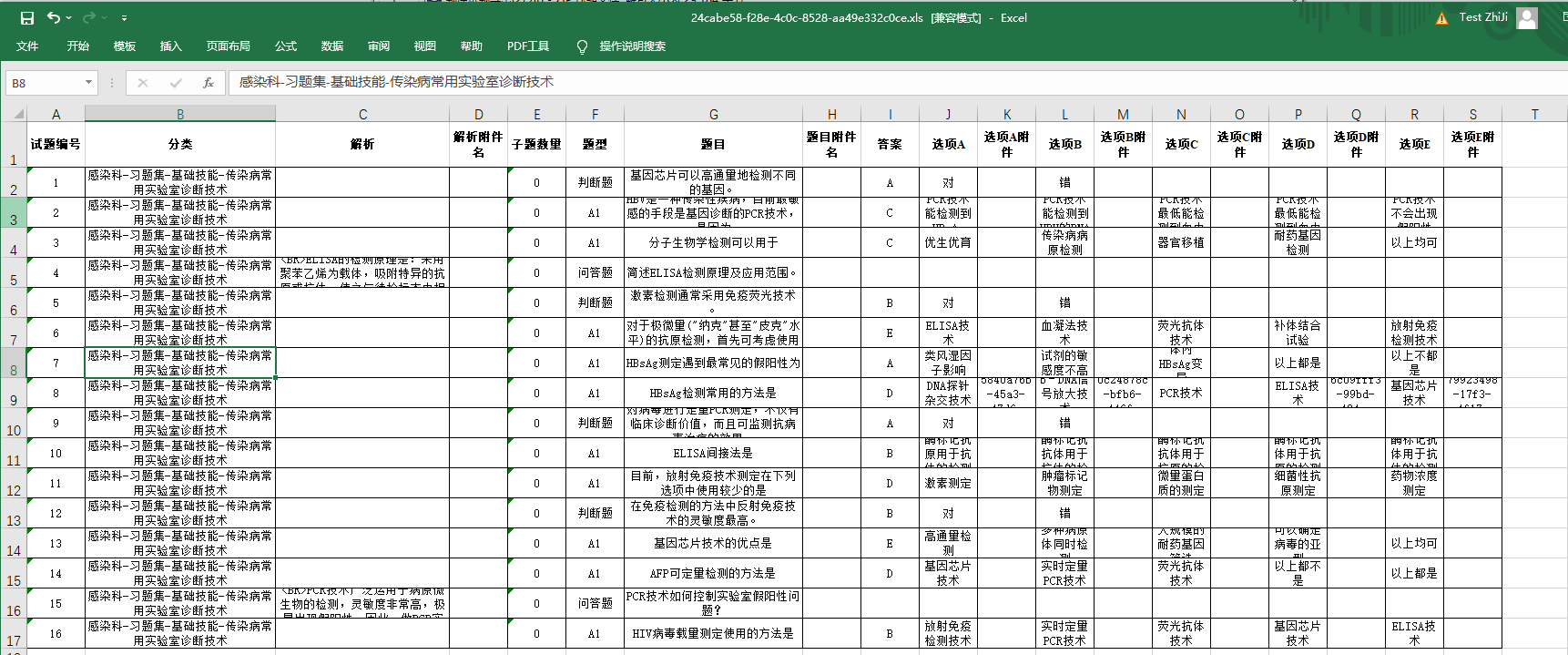Click the Undo arrow icon
Viewport: 1568px width, 655px height.
[x=54, y=18]
